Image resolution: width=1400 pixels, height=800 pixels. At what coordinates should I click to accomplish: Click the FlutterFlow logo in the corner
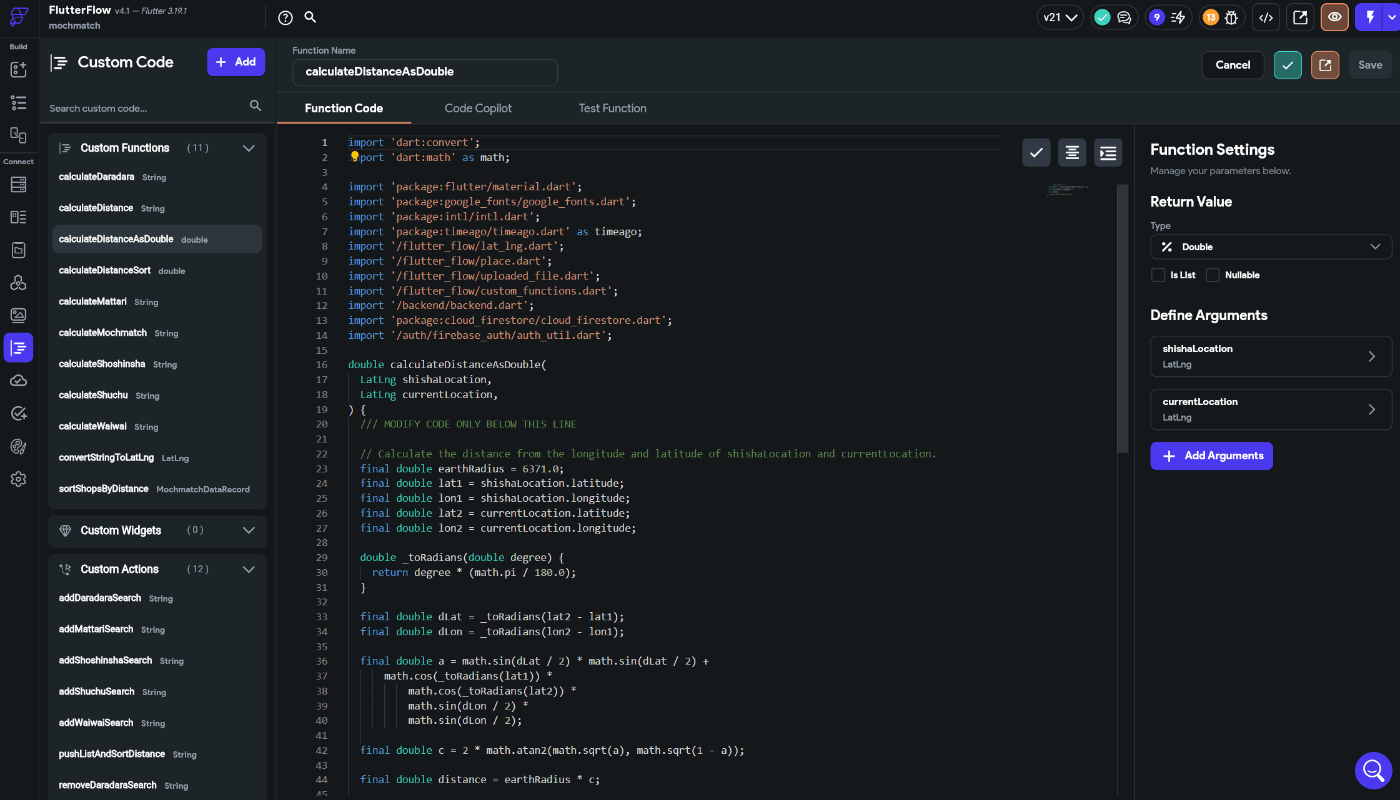(x=18, y=17)
